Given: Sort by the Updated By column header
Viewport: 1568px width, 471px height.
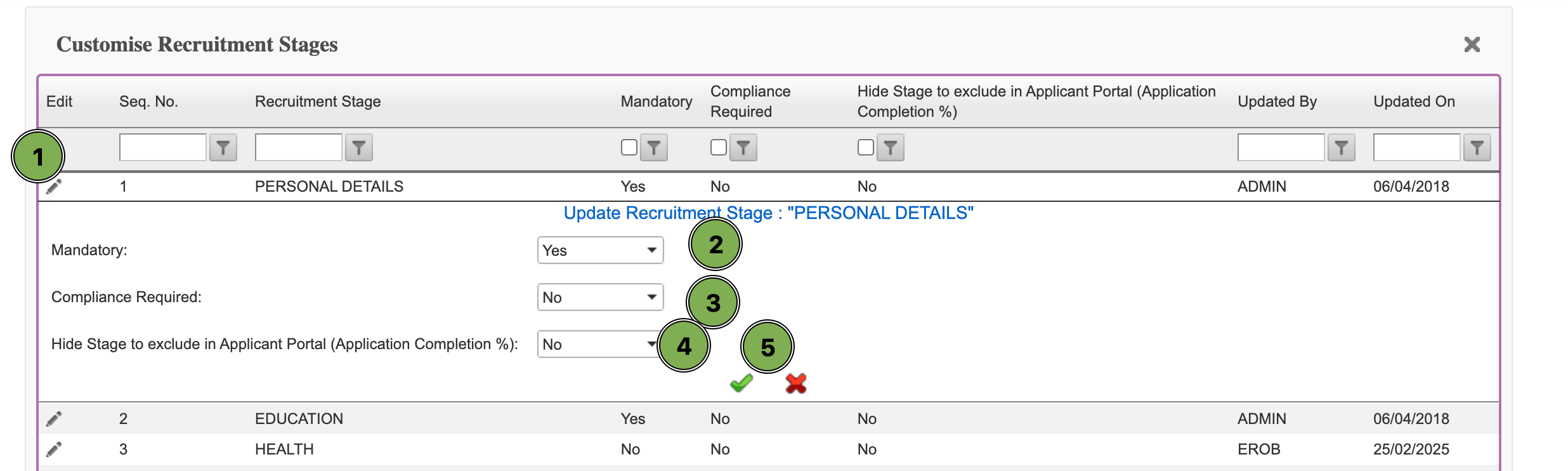Looking at the screenshot, I should (1277, 102).
